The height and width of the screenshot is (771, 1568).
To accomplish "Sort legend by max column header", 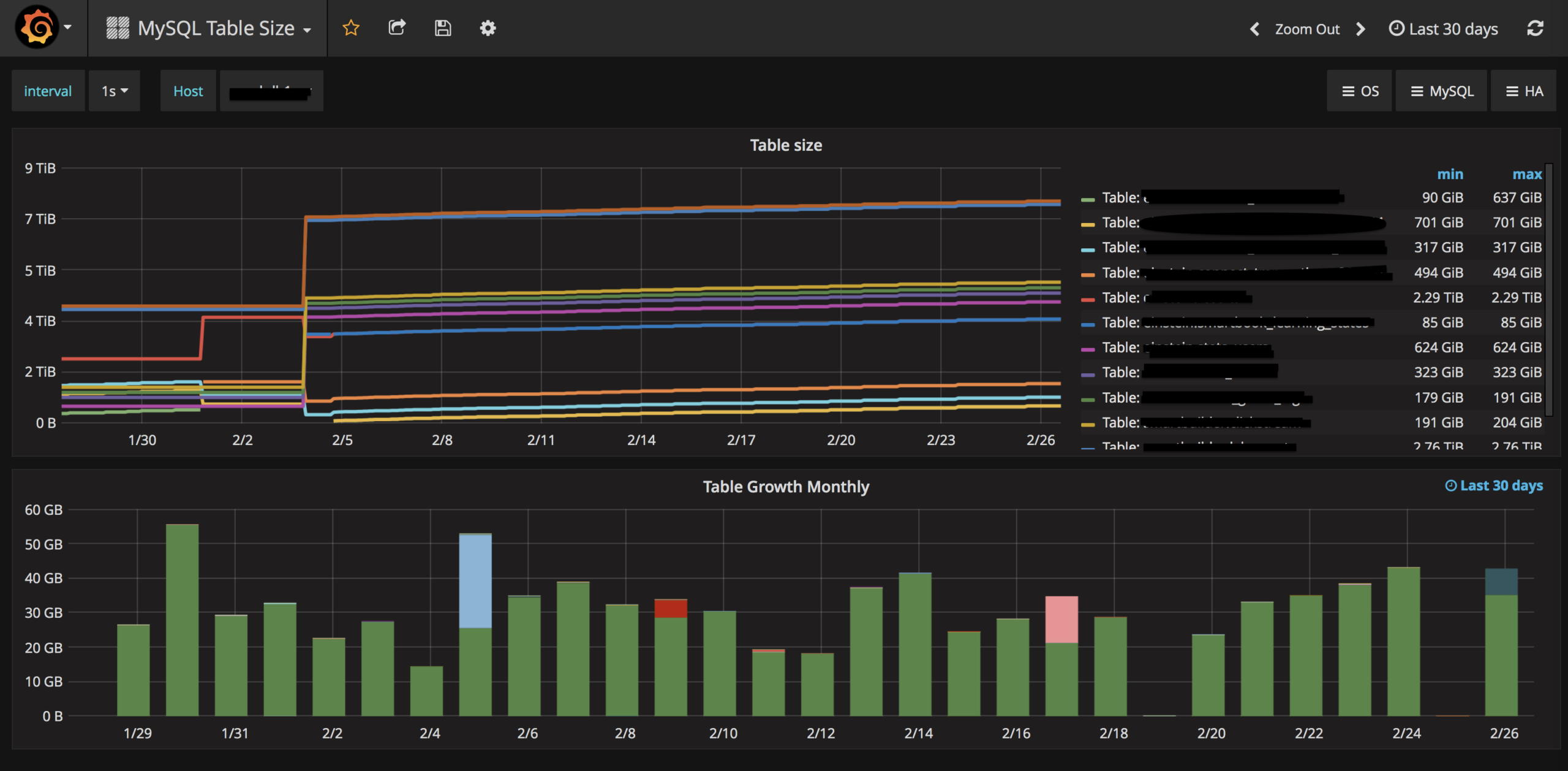I will click(1527, 174).
